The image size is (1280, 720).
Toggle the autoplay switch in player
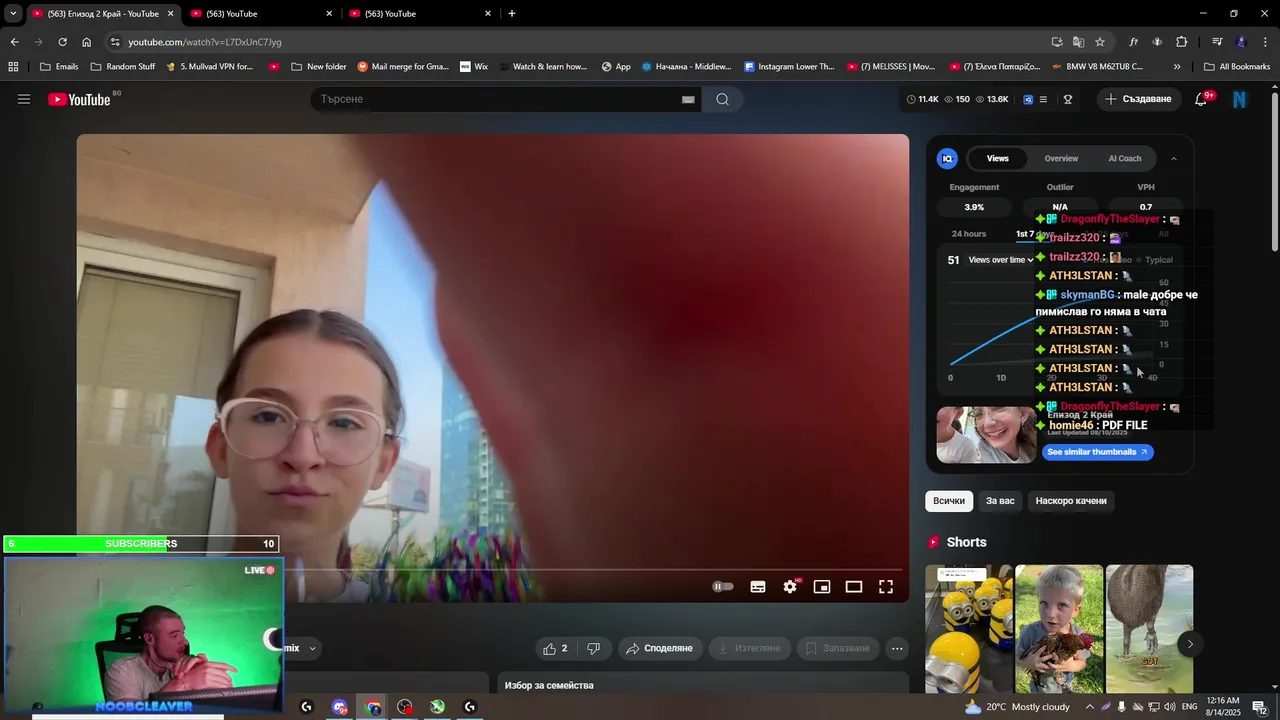click(x=722, y=587)
